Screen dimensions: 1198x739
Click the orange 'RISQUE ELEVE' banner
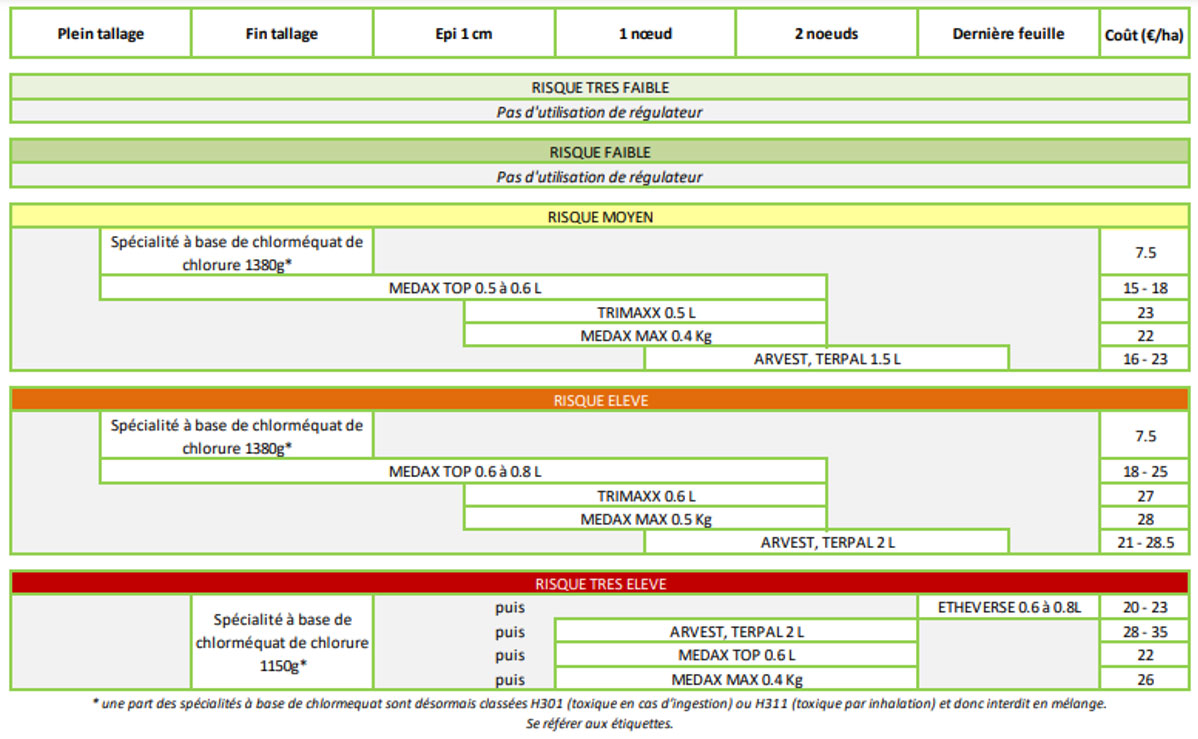pyautogui.click(x=600, y=400)
